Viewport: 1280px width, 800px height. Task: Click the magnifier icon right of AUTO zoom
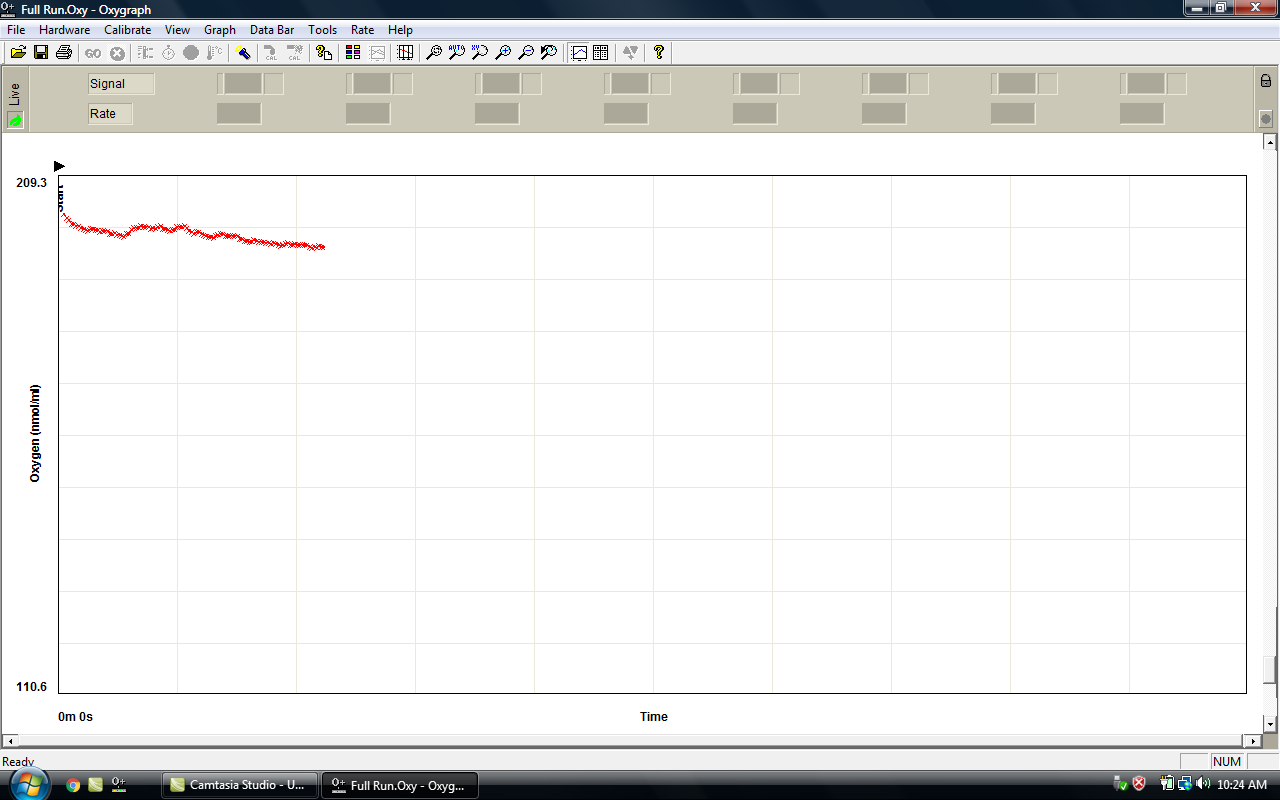480,52
